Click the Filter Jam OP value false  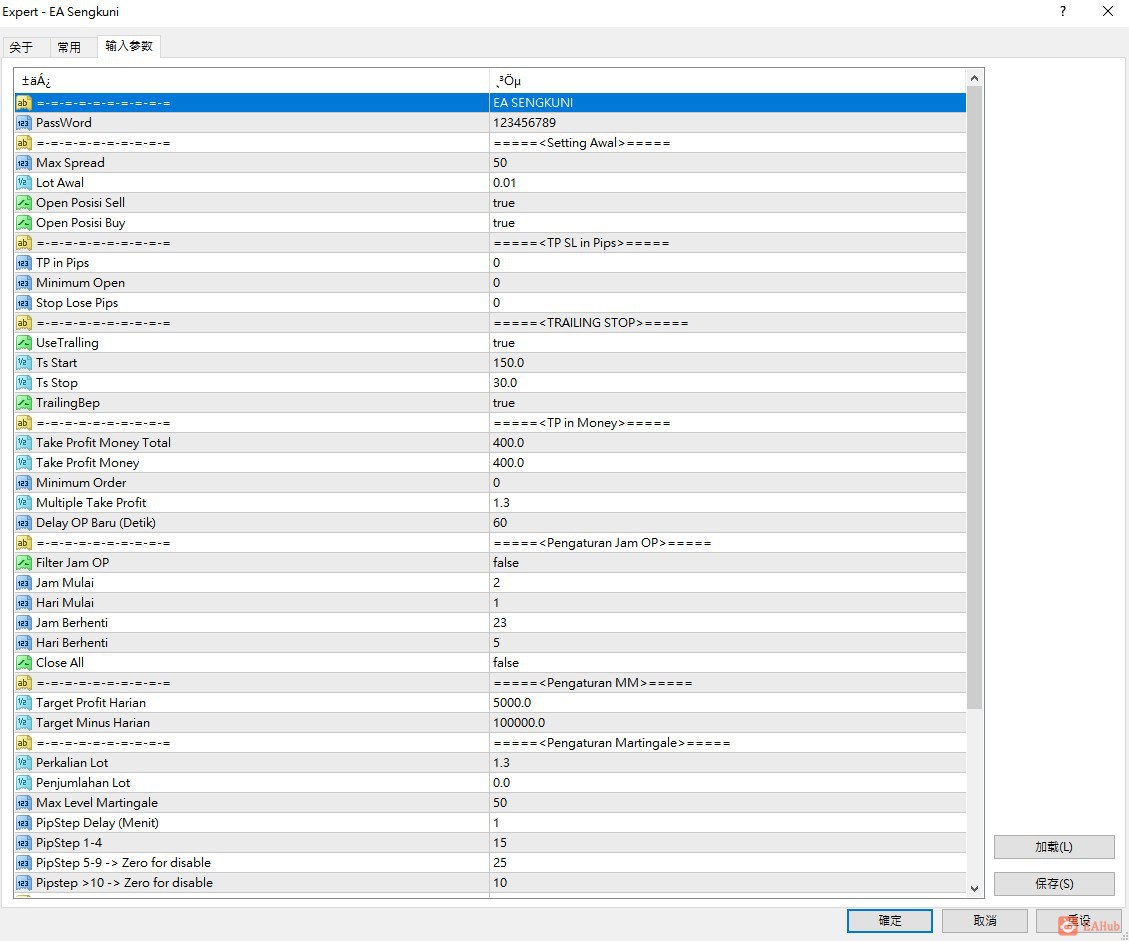[x=505, y=563]
